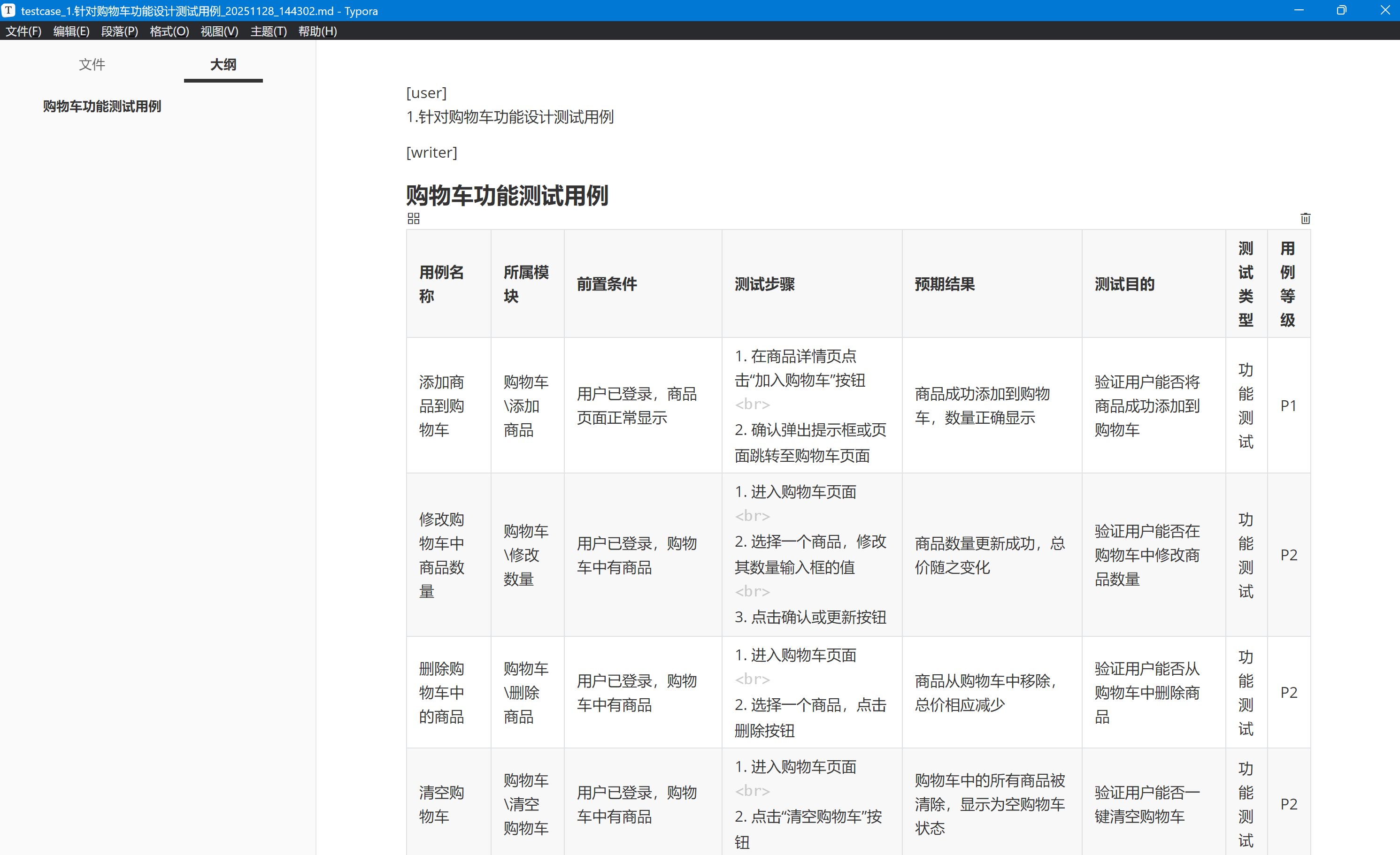
Task: Open the 主题(T) menu
Action: pos(268,31)
